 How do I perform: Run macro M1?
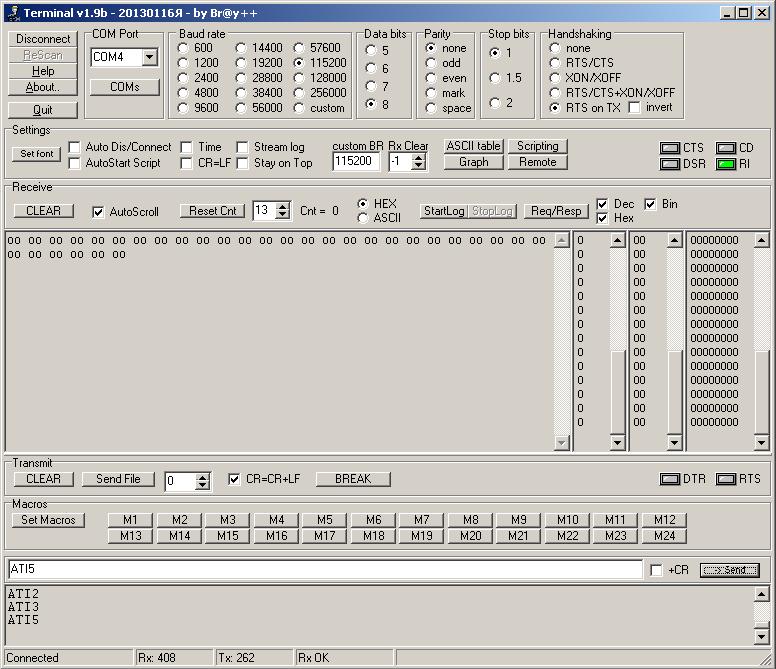point(131,520)
